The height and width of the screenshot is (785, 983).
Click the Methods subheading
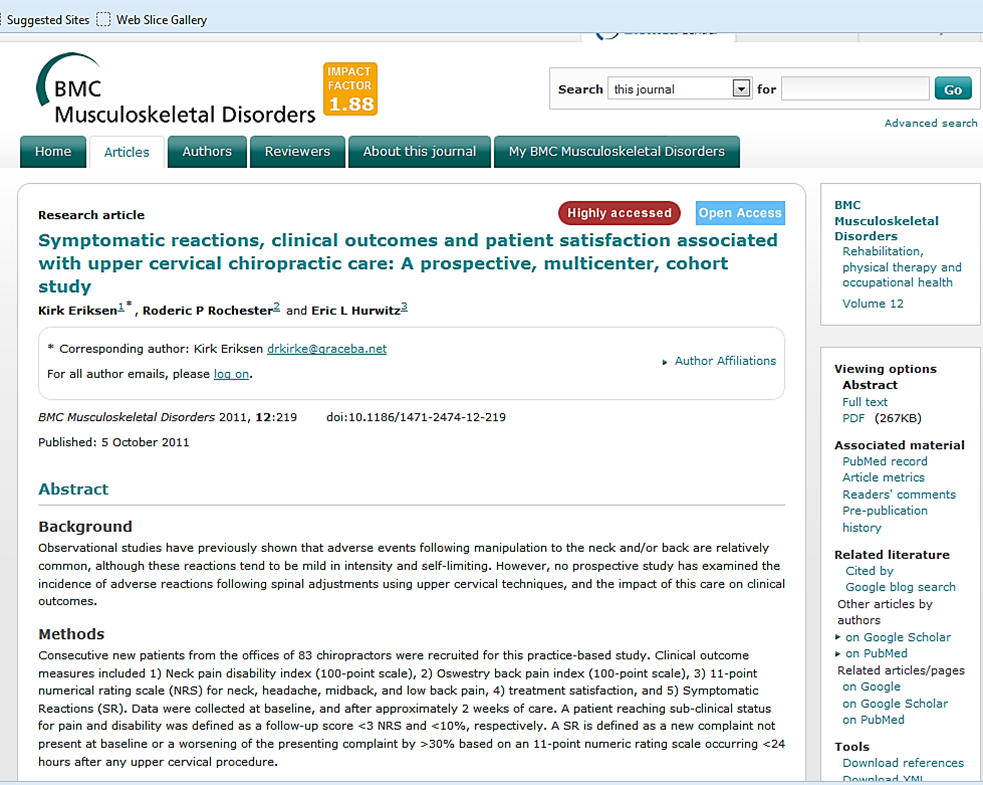pyautogui.click(x=71, y=634)
